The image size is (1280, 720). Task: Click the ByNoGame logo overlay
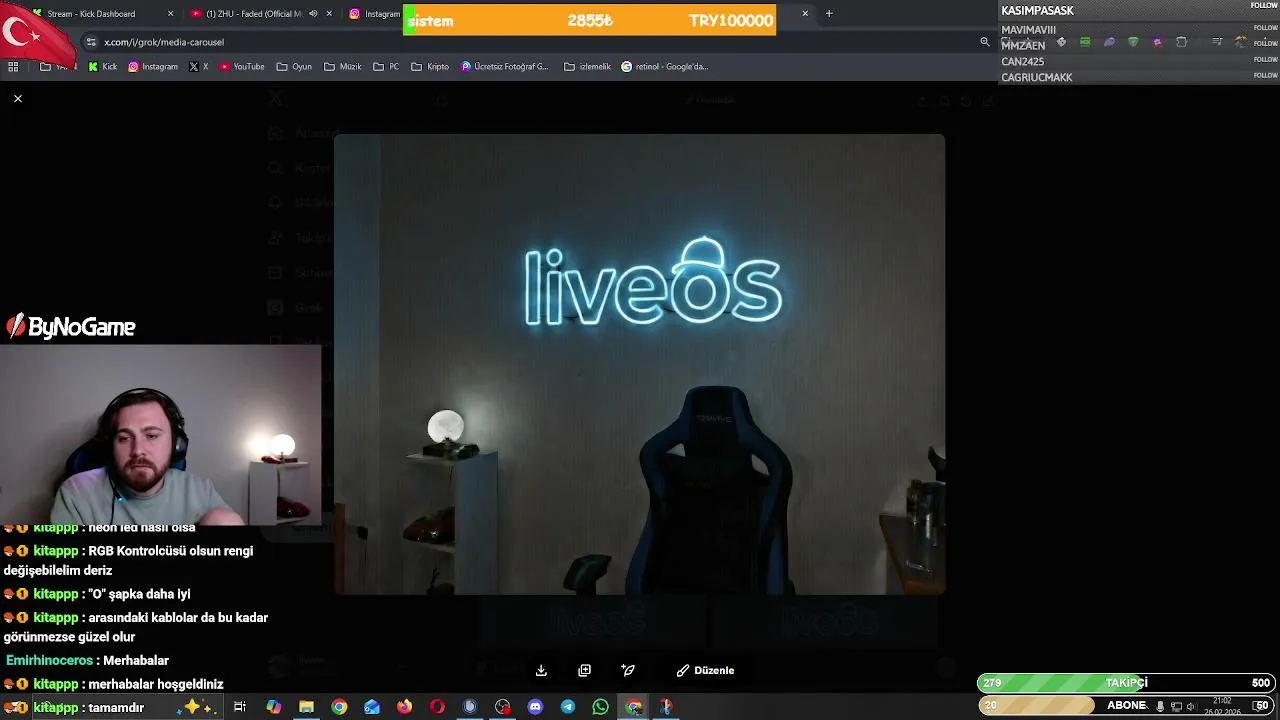(x=71, y=326)
